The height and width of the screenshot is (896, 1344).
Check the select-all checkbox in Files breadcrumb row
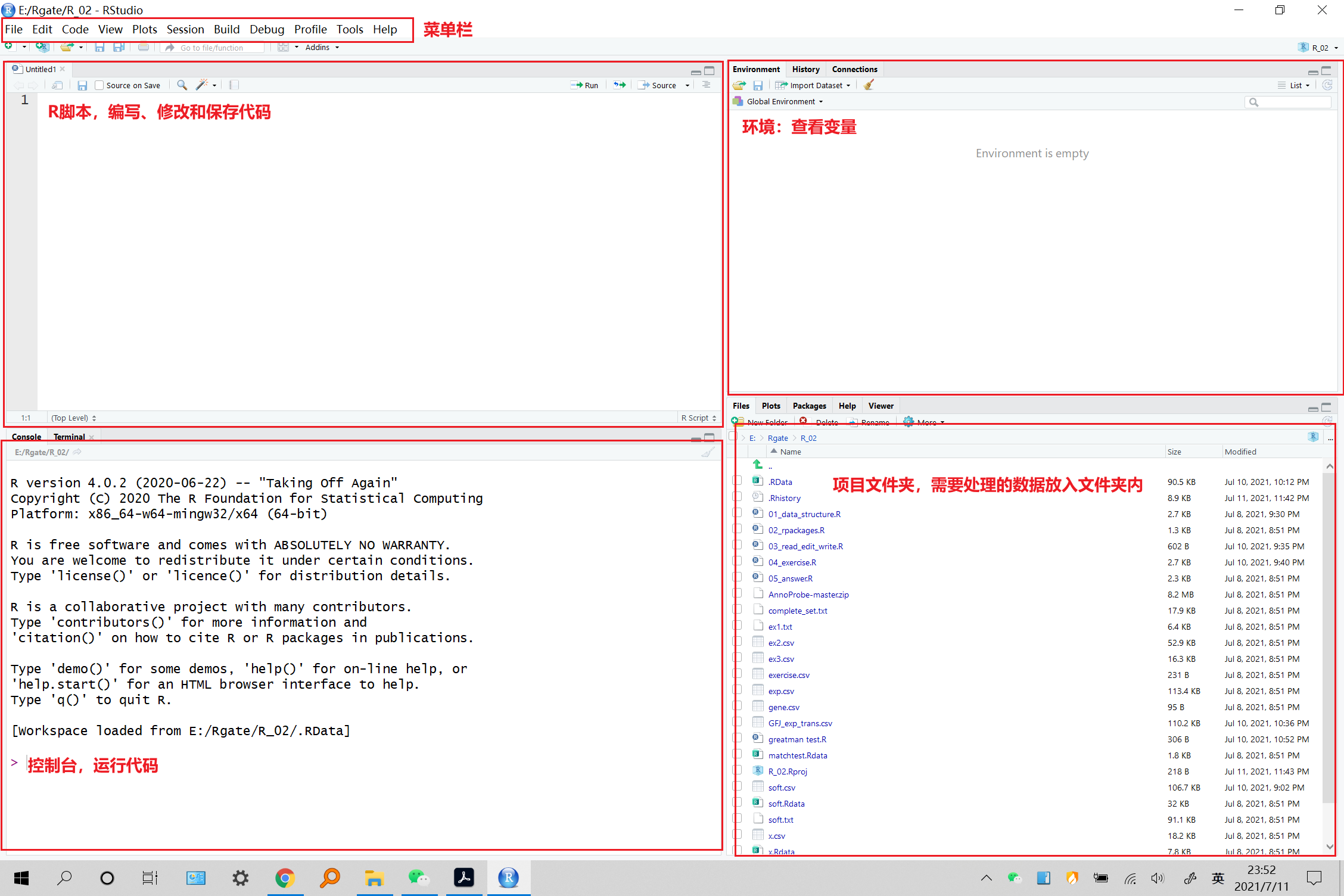point(733,435)
